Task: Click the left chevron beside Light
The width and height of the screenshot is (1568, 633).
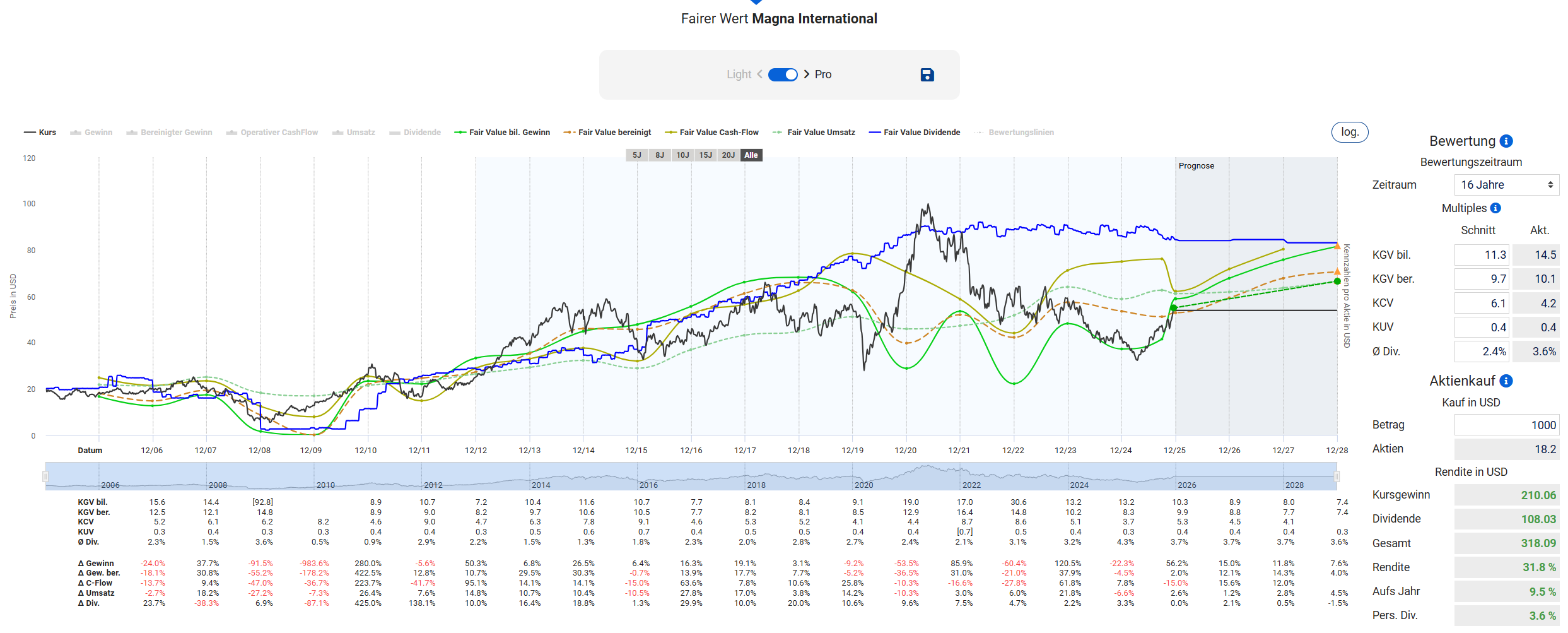Action: tap(759, 74)
